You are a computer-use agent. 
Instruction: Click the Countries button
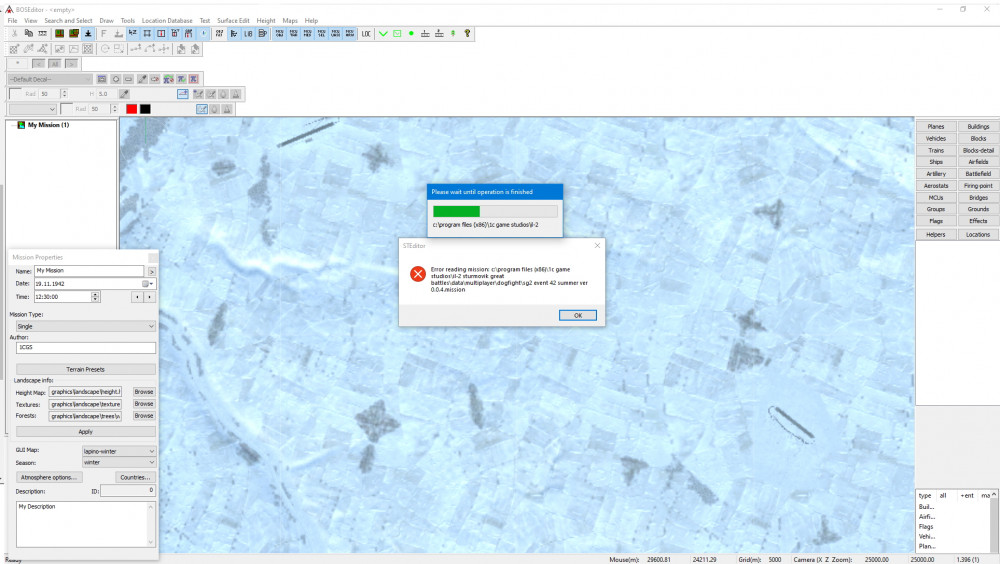[x=135, y=477]
